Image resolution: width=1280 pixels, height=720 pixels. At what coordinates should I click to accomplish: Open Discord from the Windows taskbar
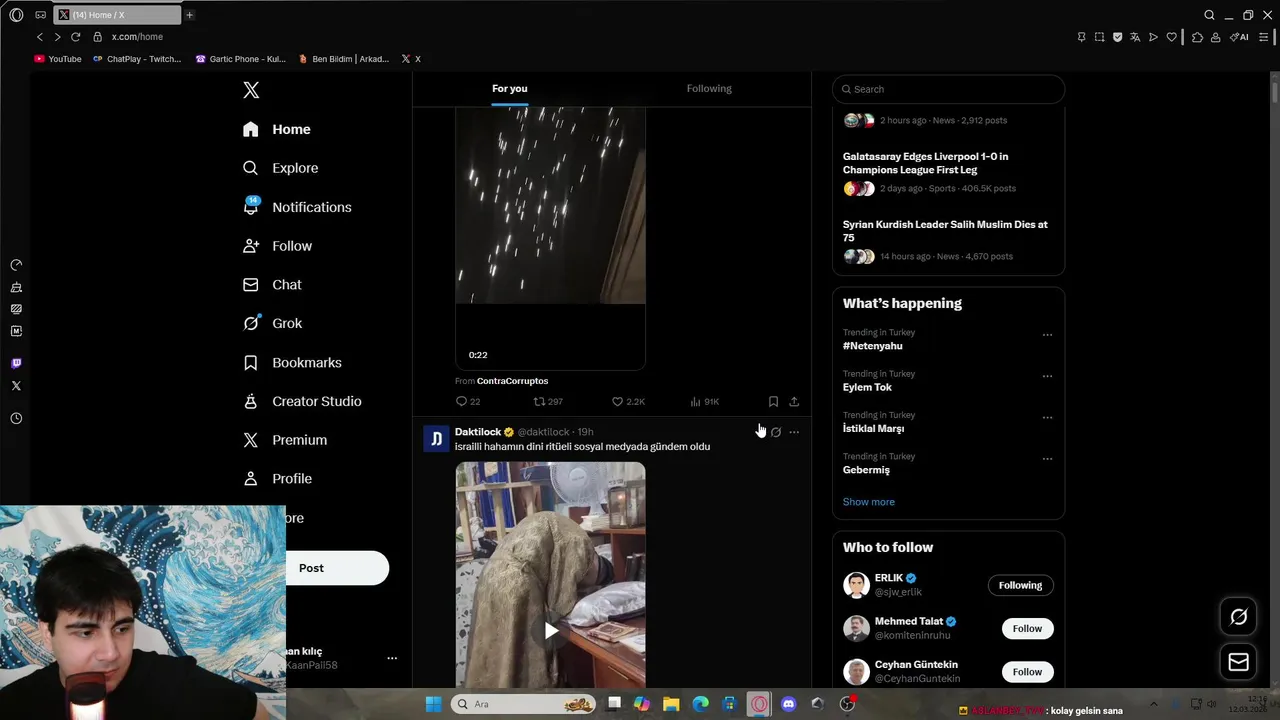(788, 704)
